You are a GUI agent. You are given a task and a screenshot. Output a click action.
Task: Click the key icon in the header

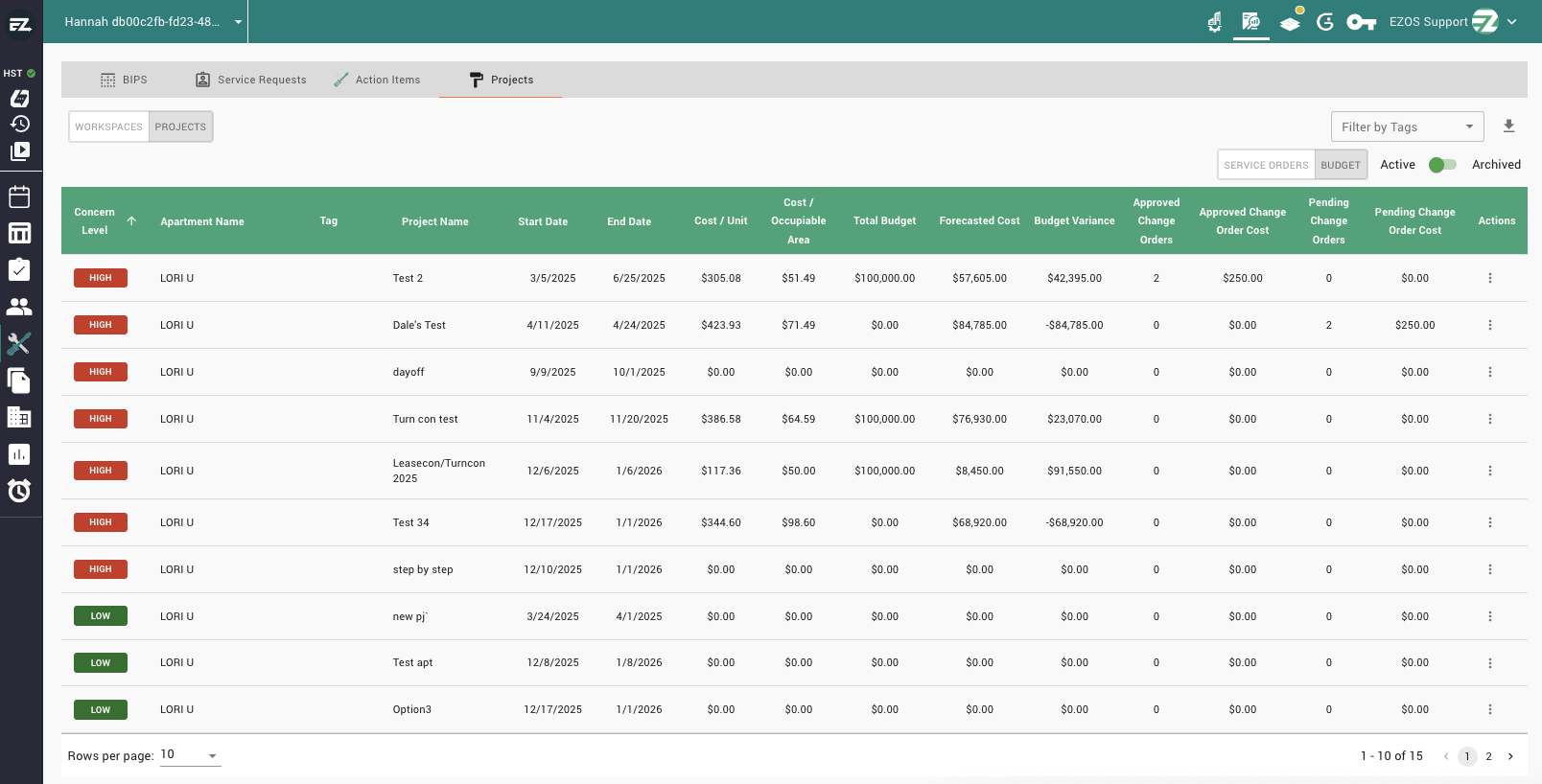tap(1362, 22)
